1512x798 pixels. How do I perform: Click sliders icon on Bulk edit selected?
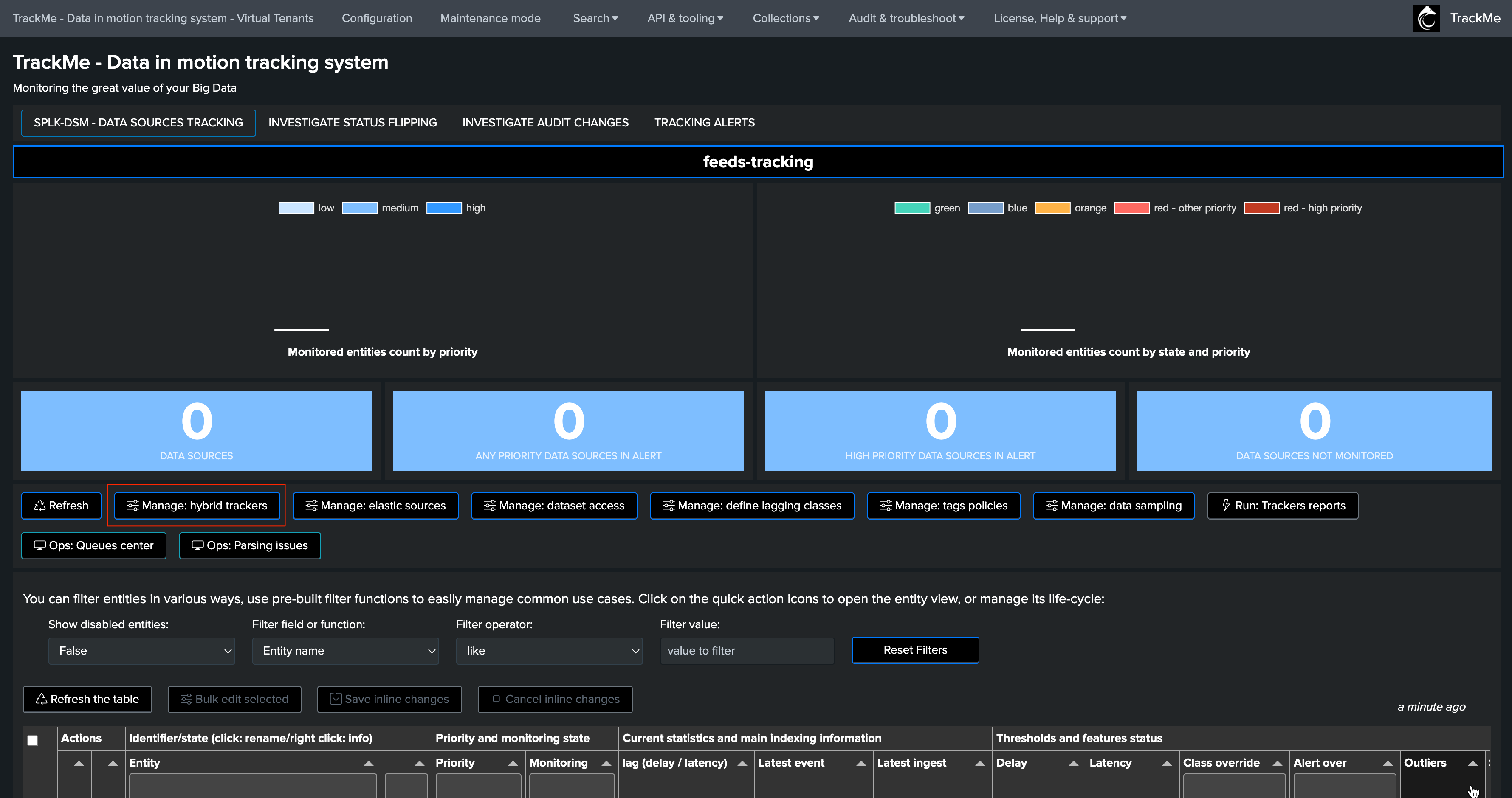click(x=186, y=699)
